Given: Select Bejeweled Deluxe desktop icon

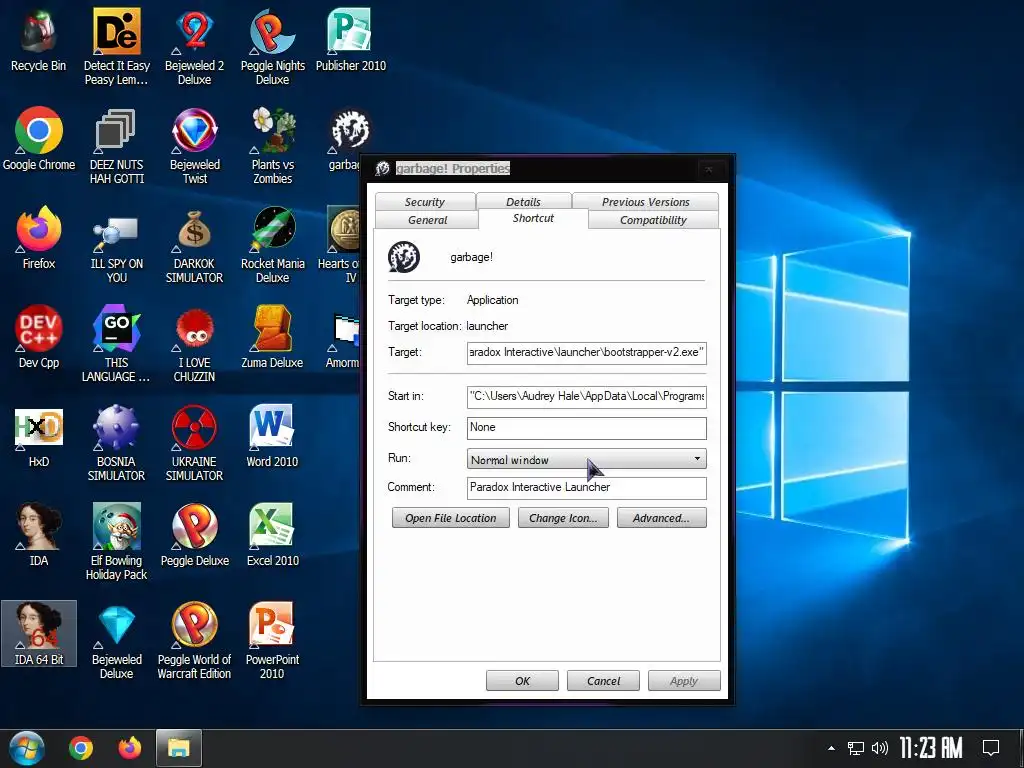Looking at the screenshot, I should pyautogui.click(x=116, y=641).
